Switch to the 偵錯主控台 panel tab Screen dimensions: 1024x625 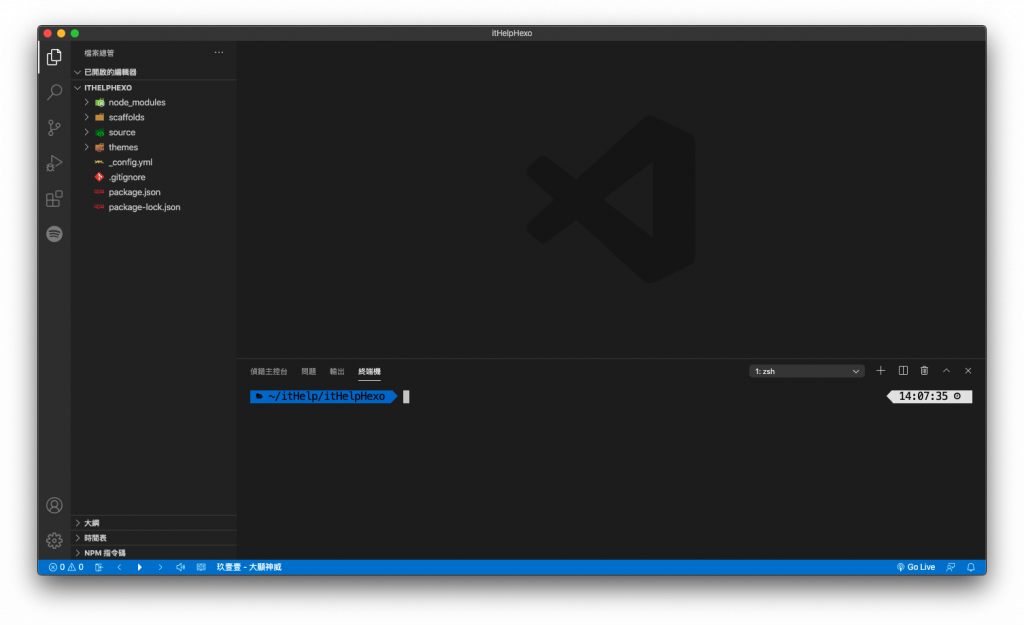tap(268, 371)
